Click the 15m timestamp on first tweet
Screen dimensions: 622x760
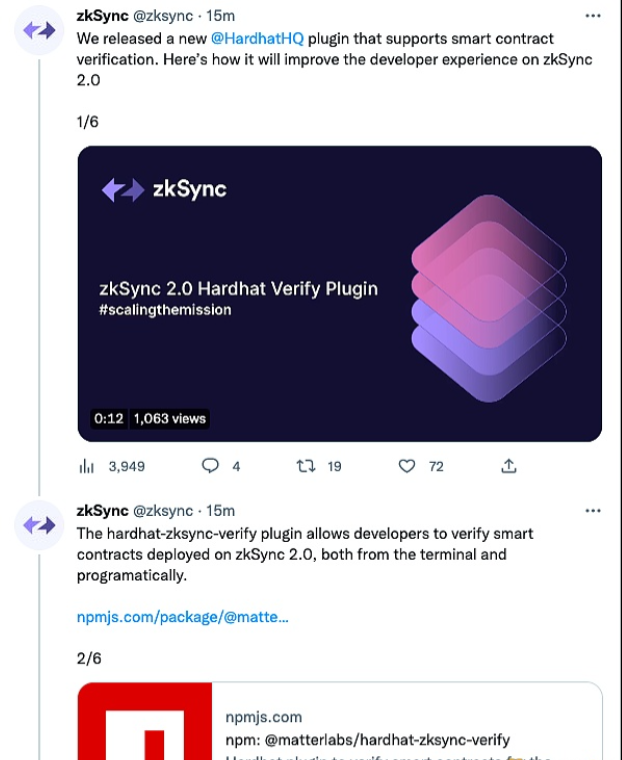pos(221,16)
